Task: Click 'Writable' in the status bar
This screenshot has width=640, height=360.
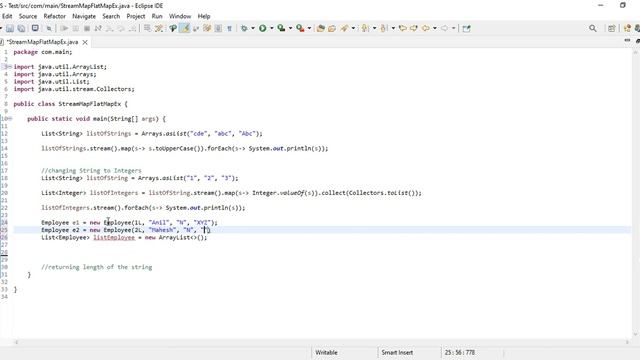Action: click(x=326, y=352)
